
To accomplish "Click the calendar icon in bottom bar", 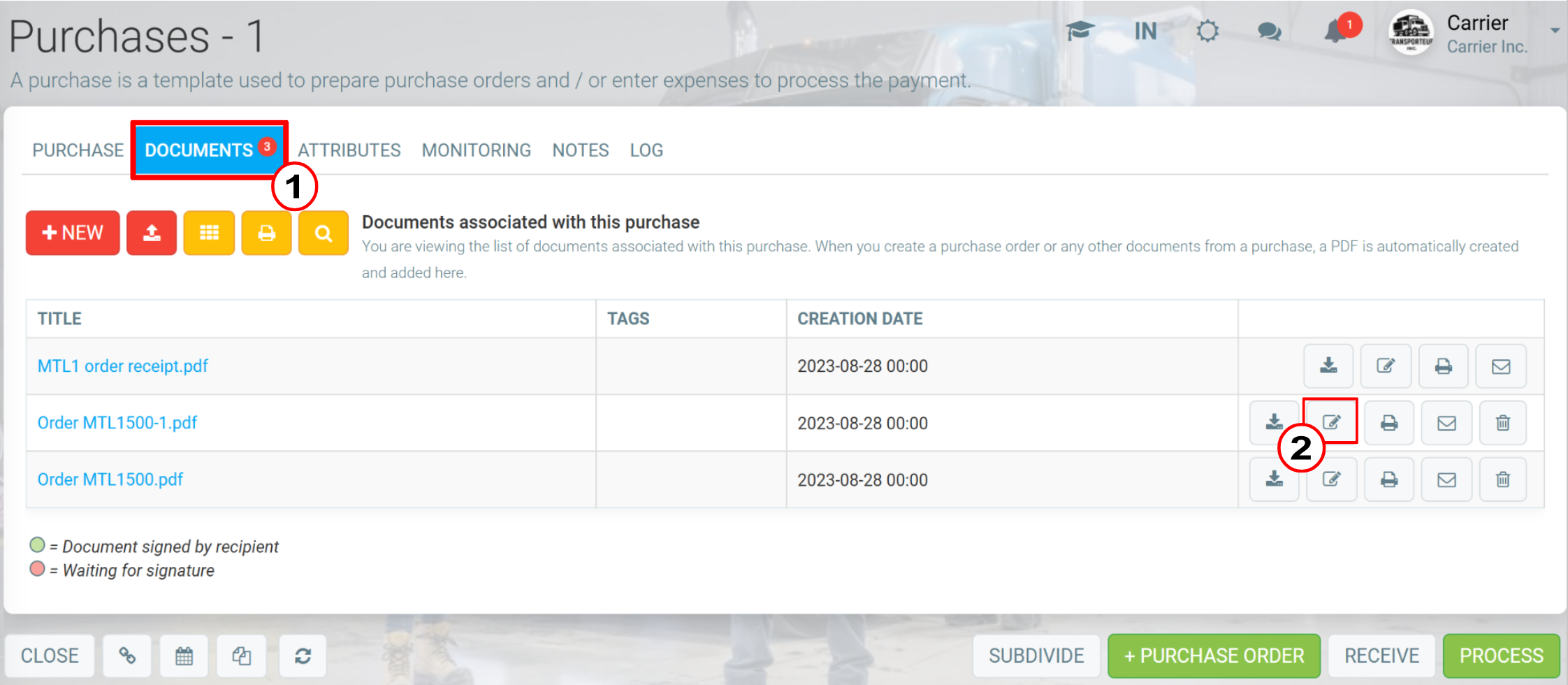I will point(184,656).
